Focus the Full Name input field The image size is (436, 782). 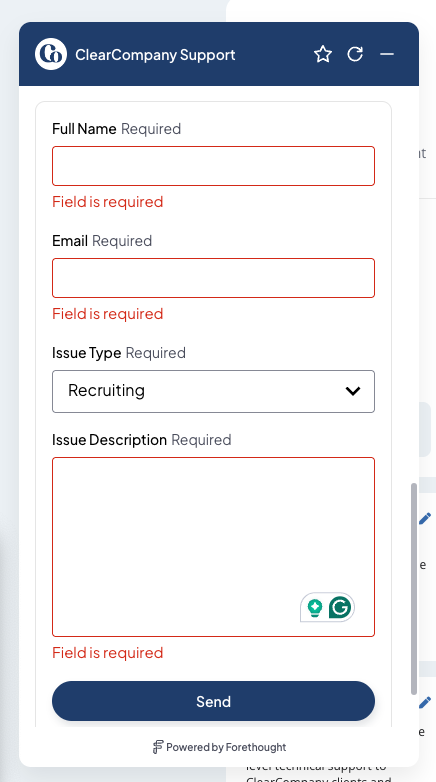pyautogui.click(x=214, y=166)
